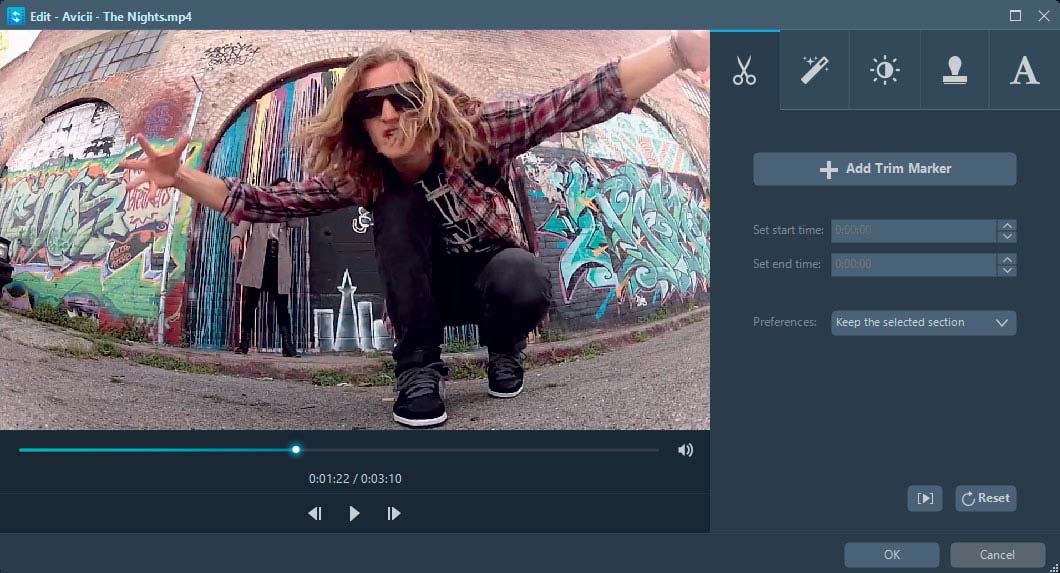
Task: Open the Effects magic wand tab
Action: [815, 70]
